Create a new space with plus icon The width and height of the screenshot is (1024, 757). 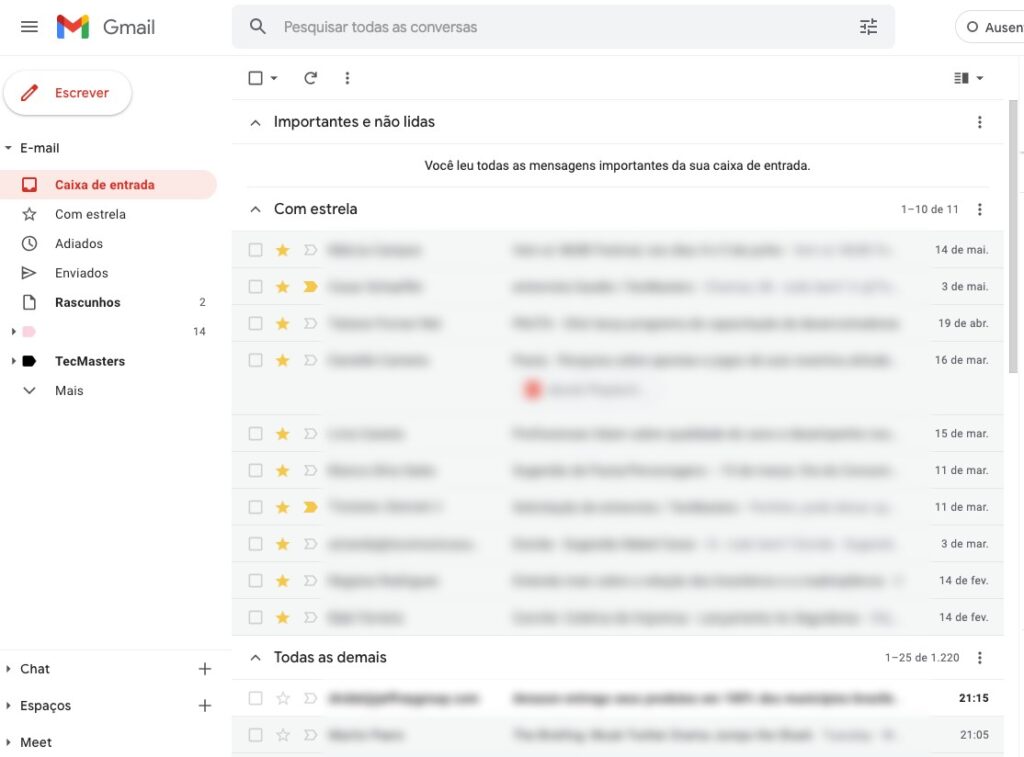click(205, 706)
